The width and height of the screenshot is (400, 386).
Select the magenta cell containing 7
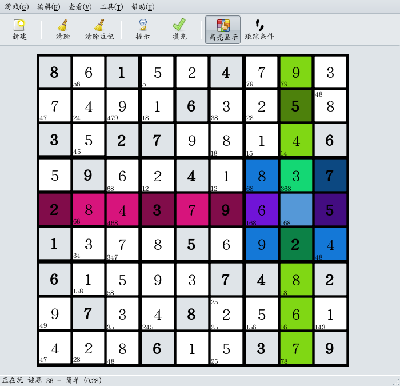pyautogui.click(x=192, y=210)
